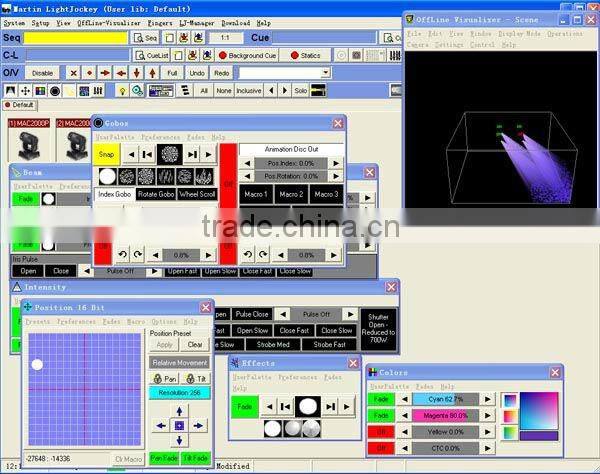Click the lamp bulb icon in toolbar
The image size is (600, 474).
[x=121, y=90]
